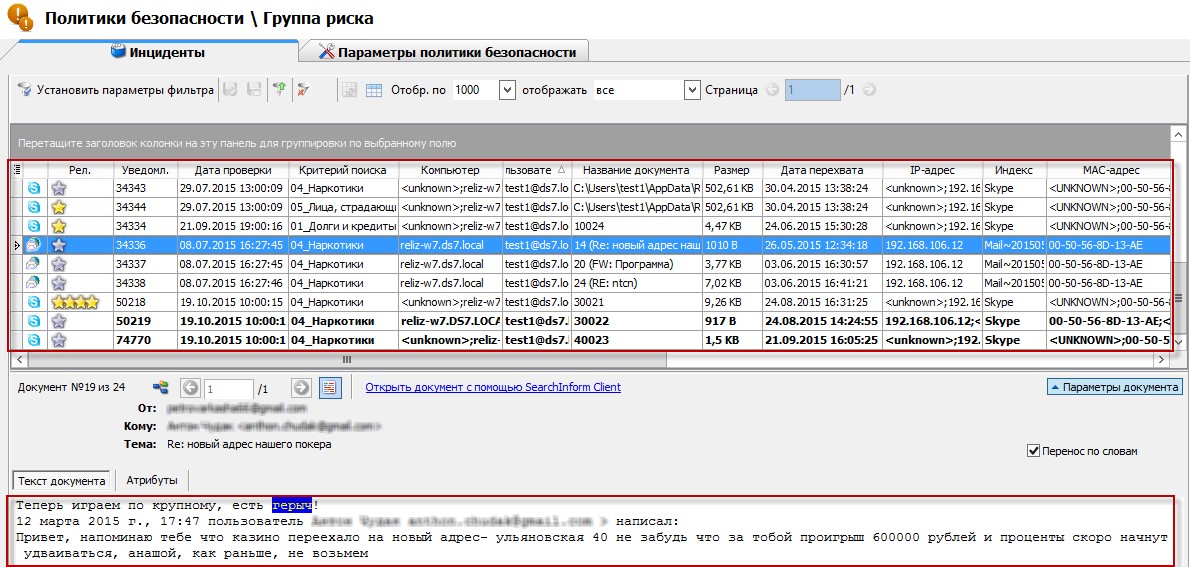Expand the Параметры документа panel
This screenshot has height=567, width=1190.
(1114, 387)
